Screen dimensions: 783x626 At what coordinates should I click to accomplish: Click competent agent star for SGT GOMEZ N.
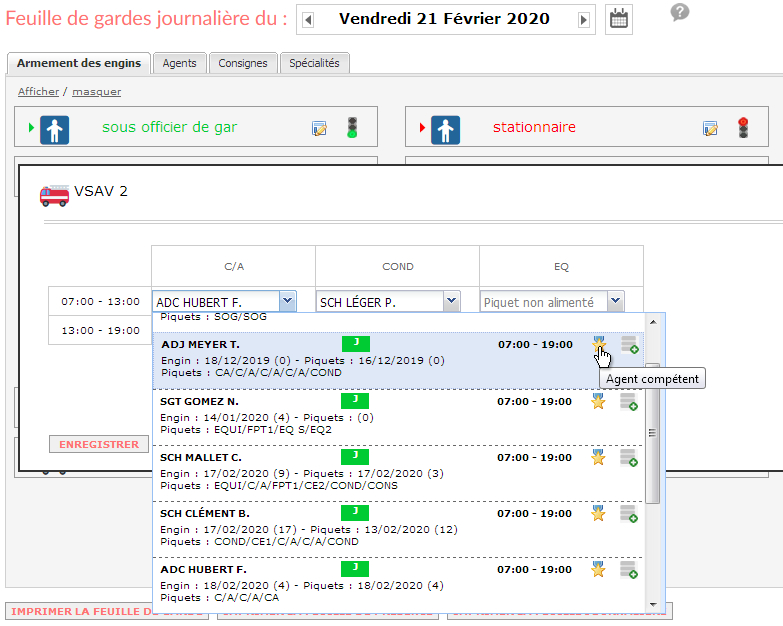click(598, 401)
